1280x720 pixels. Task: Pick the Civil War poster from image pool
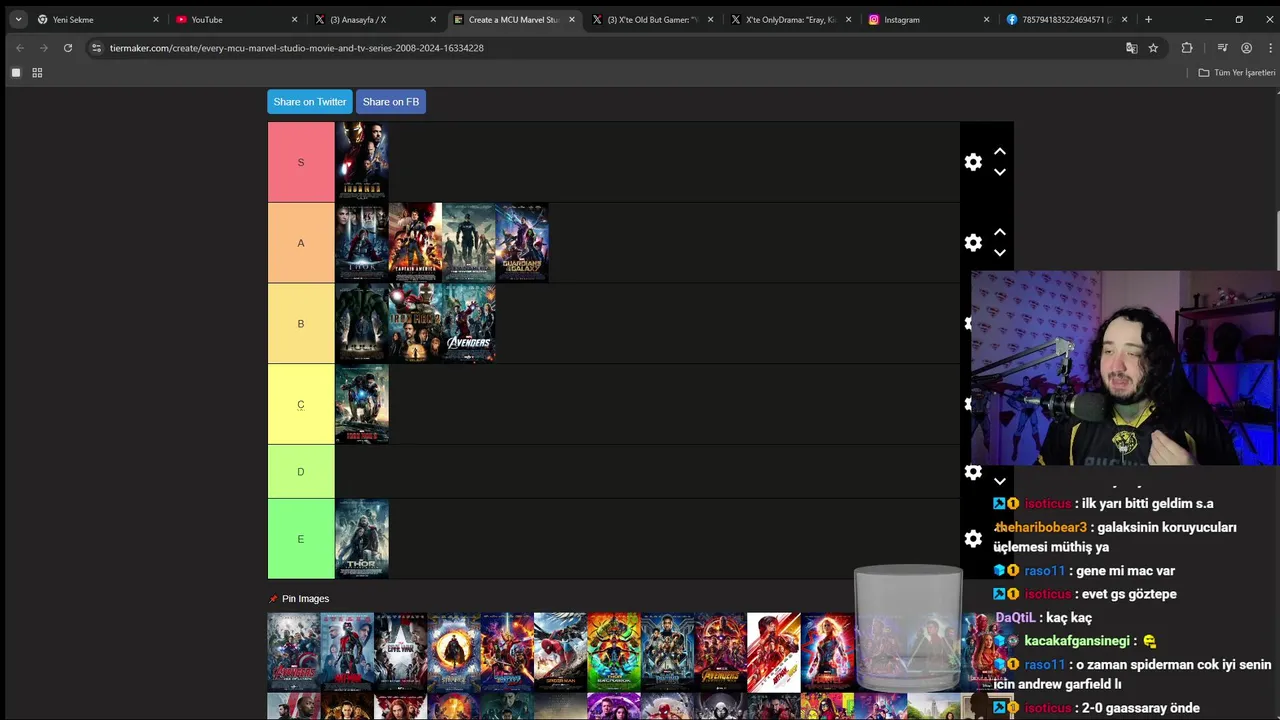click(x=401, y=652)
